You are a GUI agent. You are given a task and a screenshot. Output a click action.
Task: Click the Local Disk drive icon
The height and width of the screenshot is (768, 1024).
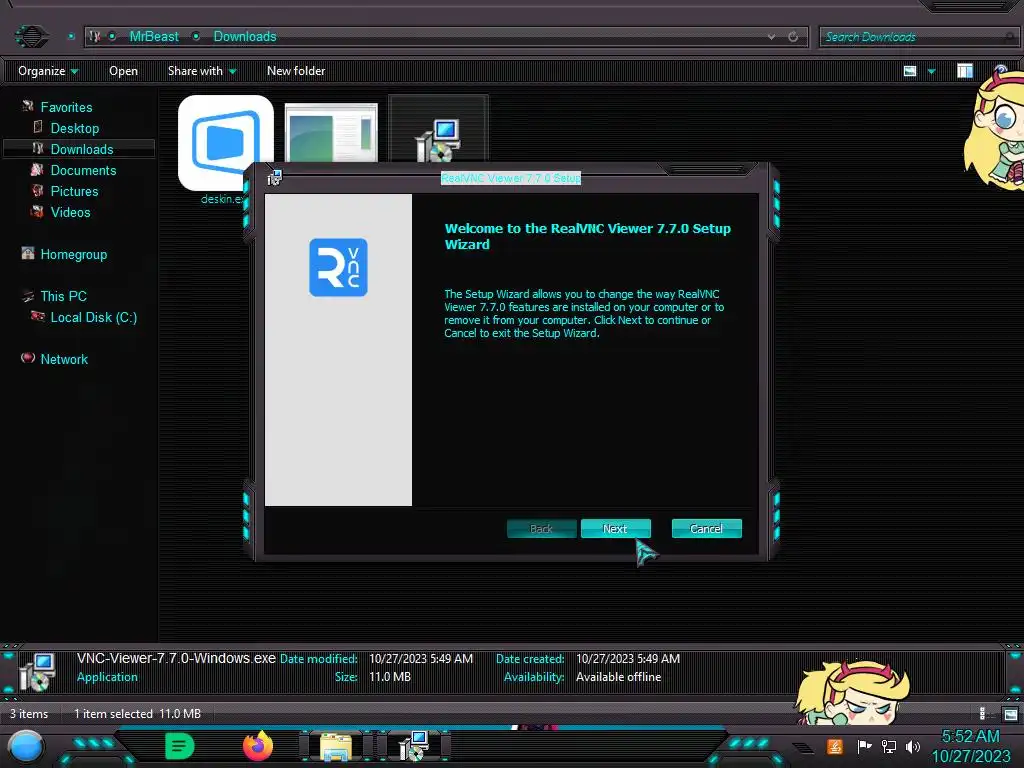[37, 316]
